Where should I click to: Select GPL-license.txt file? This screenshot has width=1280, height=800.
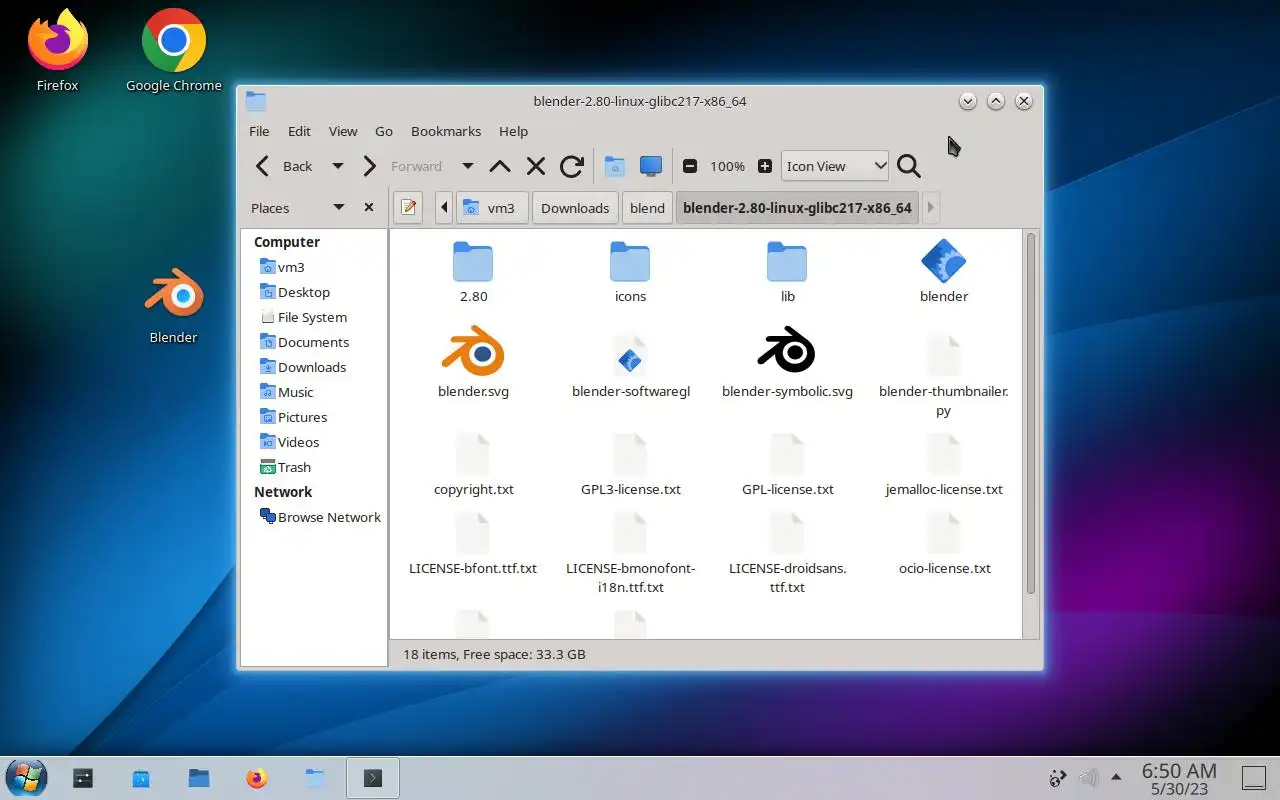coord(787,454)
